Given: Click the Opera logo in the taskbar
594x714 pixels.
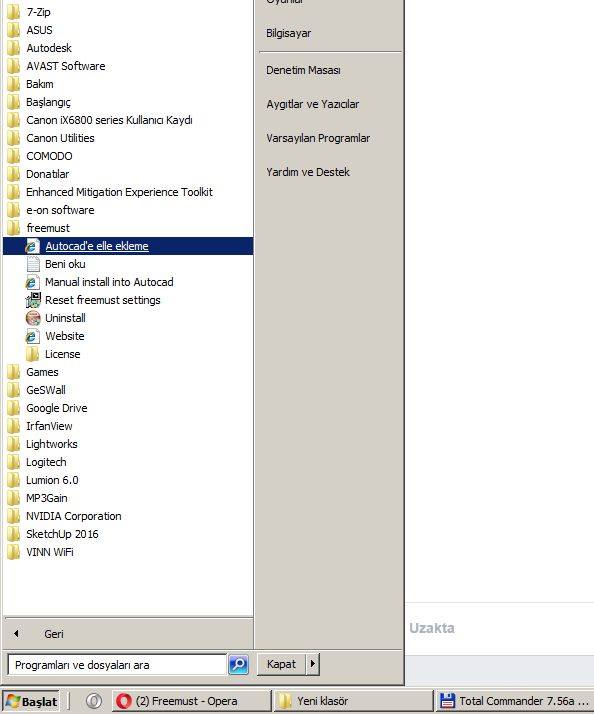Looking at the screenshot, I should point(123,701).
